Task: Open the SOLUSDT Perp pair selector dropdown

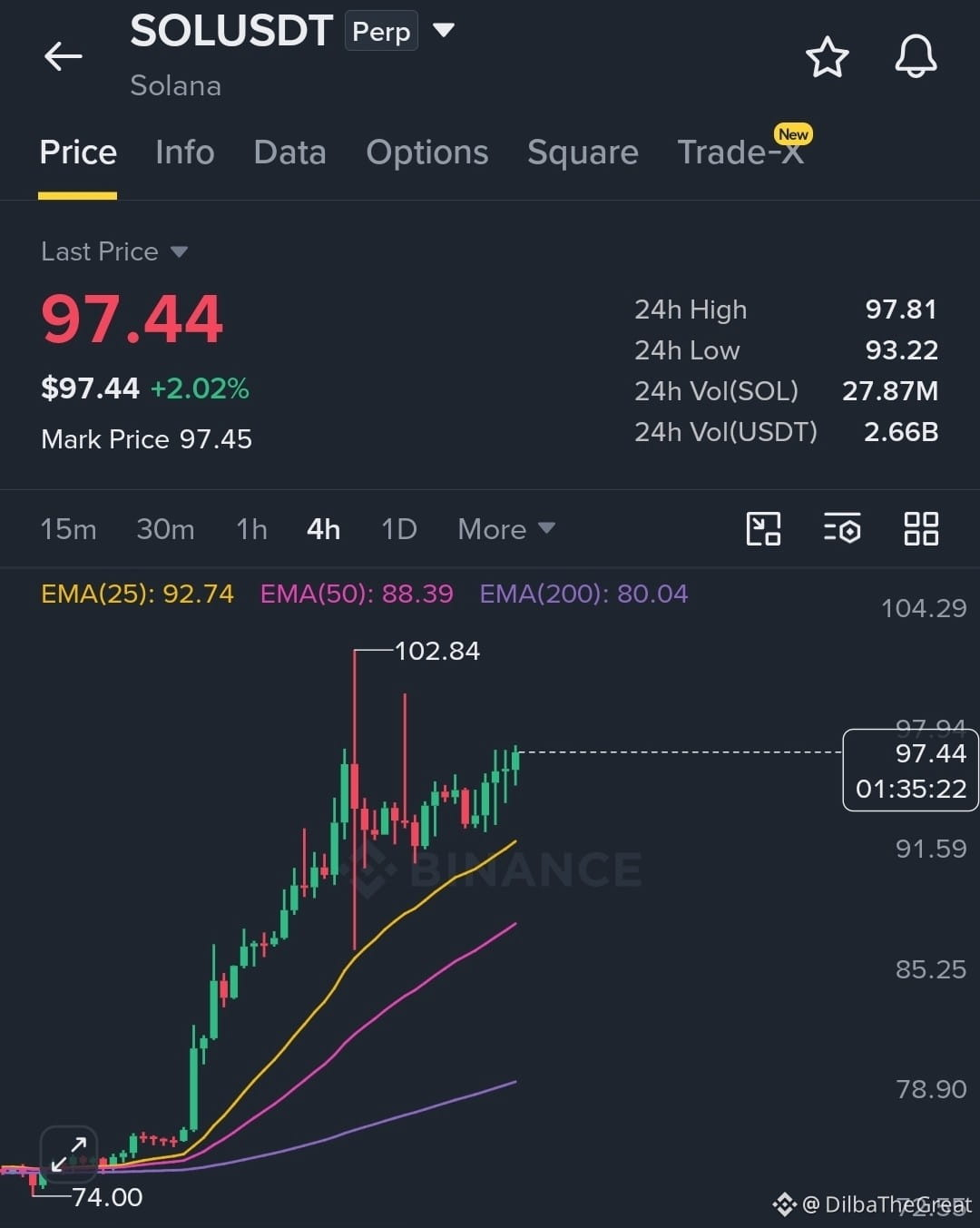Action: pos(443,30)
